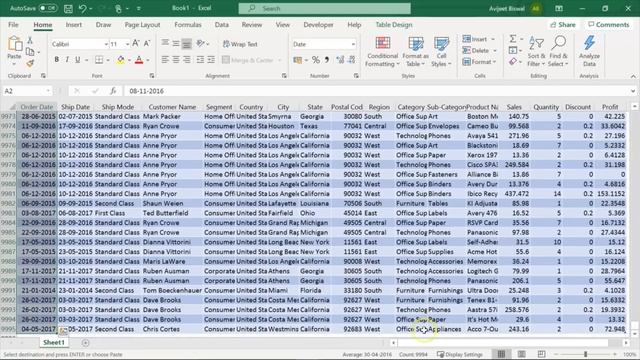640x360 pixels.
Task: Decrease font size with the small A
Action: click(147, 43)
